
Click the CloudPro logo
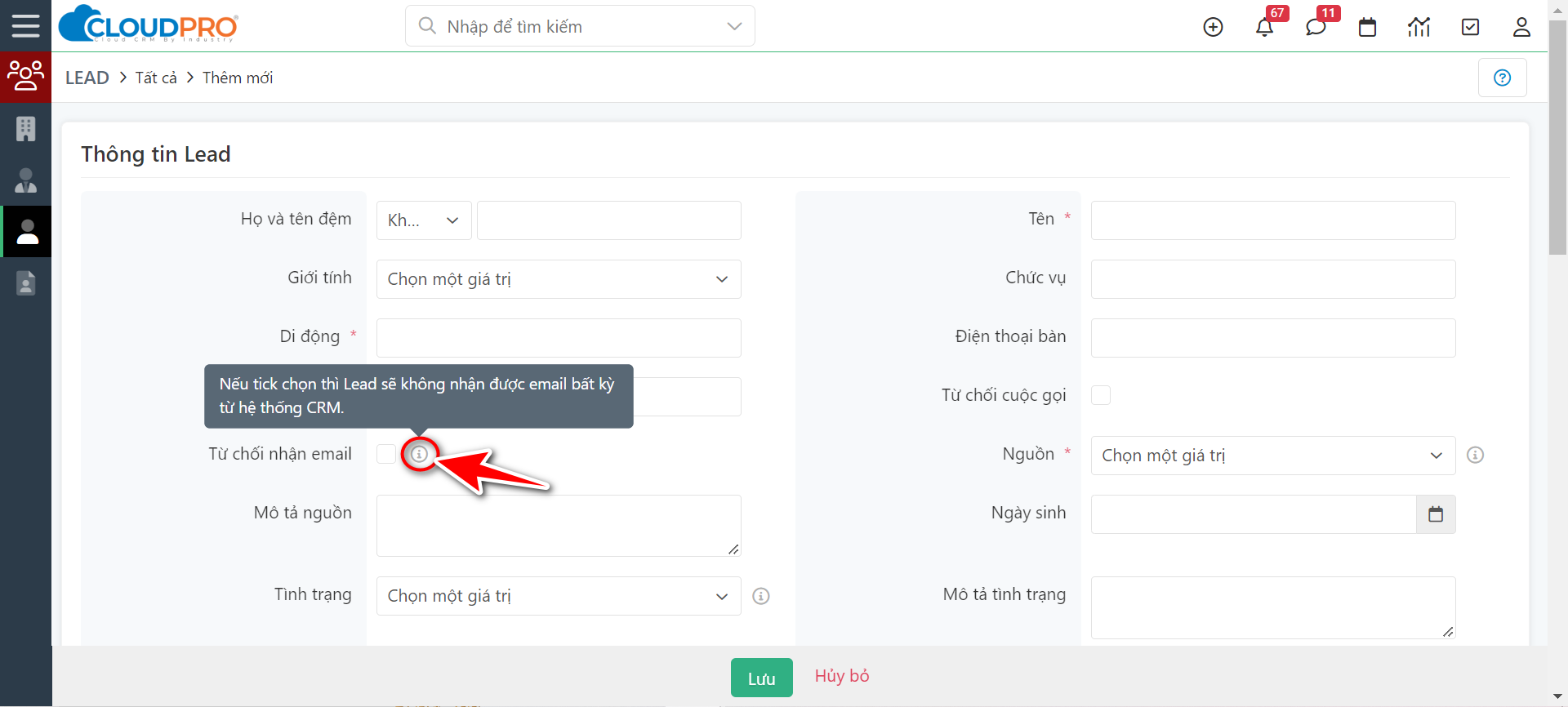click(149, 24)
